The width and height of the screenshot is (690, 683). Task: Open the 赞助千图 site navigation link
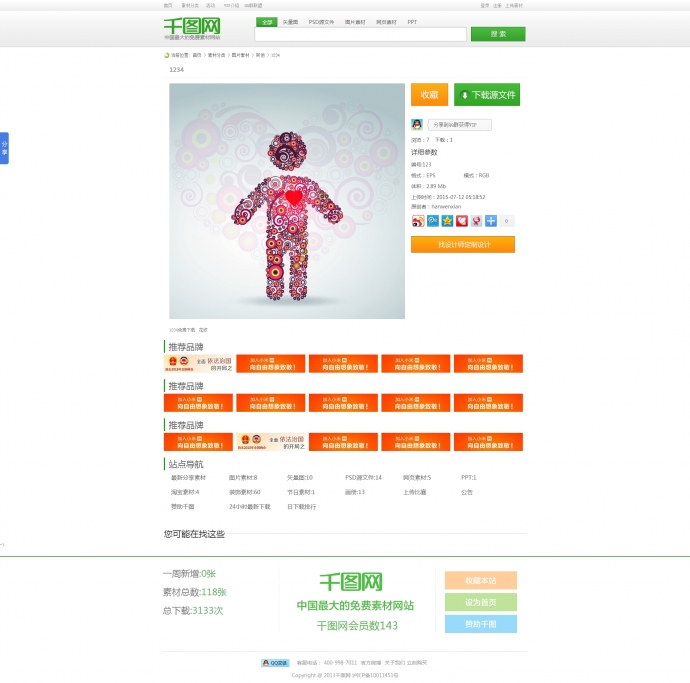point(183,507)
